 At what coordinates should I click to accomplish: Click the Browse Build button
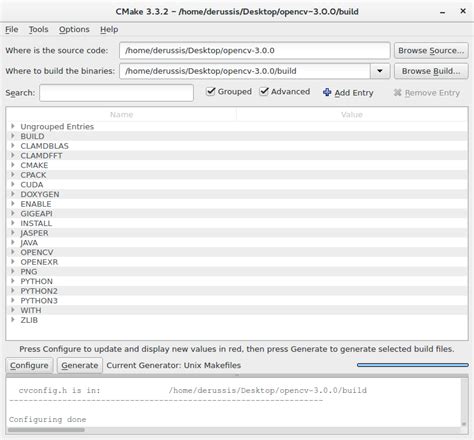pos(431,71)
